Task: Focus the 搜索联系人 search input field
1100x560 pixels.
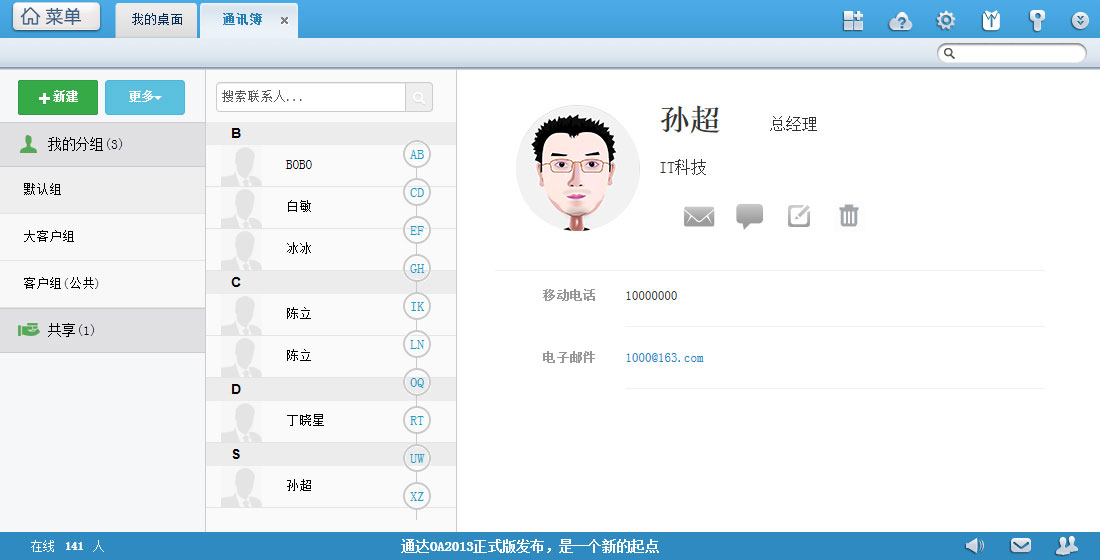Action: pyautogui.click(x=310, y=97)
